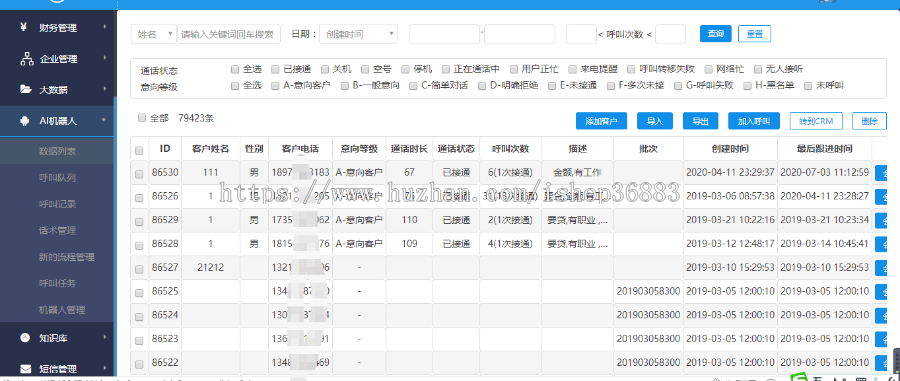
Task: Go to 话术管理 menu item
Action: [57, 231]
